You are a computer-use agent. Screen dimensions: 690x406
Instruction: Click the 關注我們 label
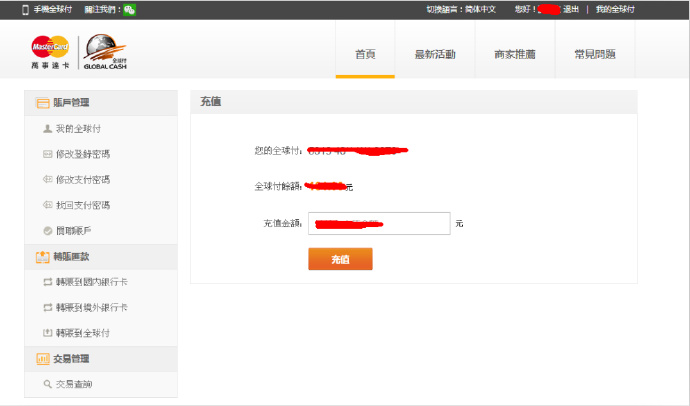pyautogui.click(x=103, y=9)
